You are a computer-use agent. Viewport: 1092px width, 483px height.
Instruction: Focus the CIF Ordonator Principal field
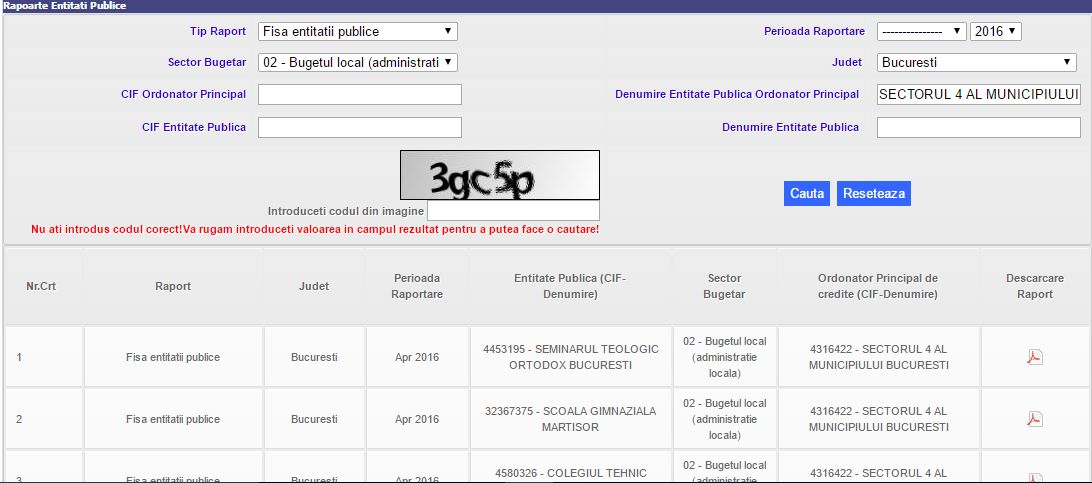(x=360, y=94)
